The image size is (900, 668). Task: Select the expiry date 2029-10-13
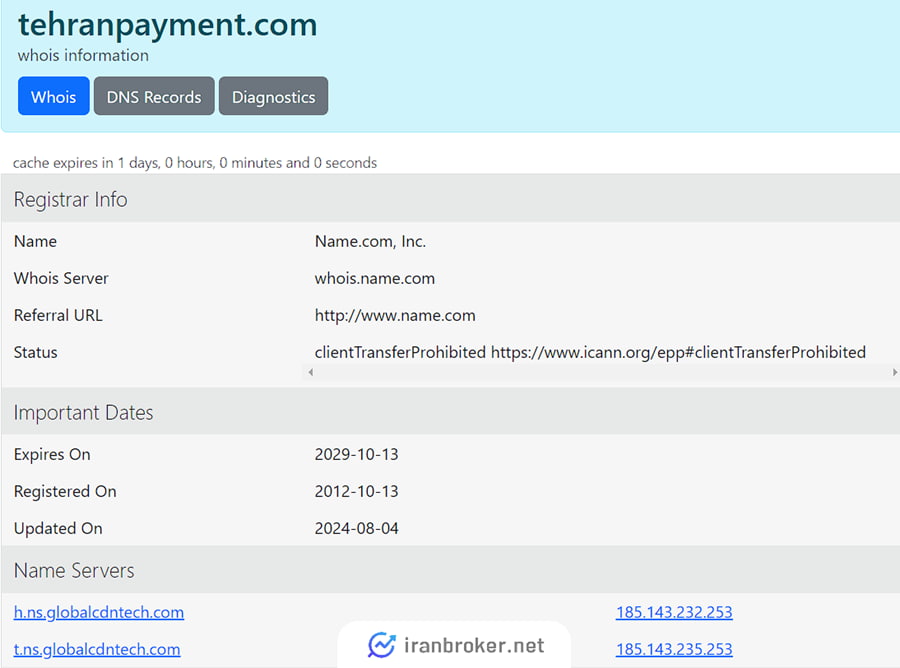pos(356,454)
